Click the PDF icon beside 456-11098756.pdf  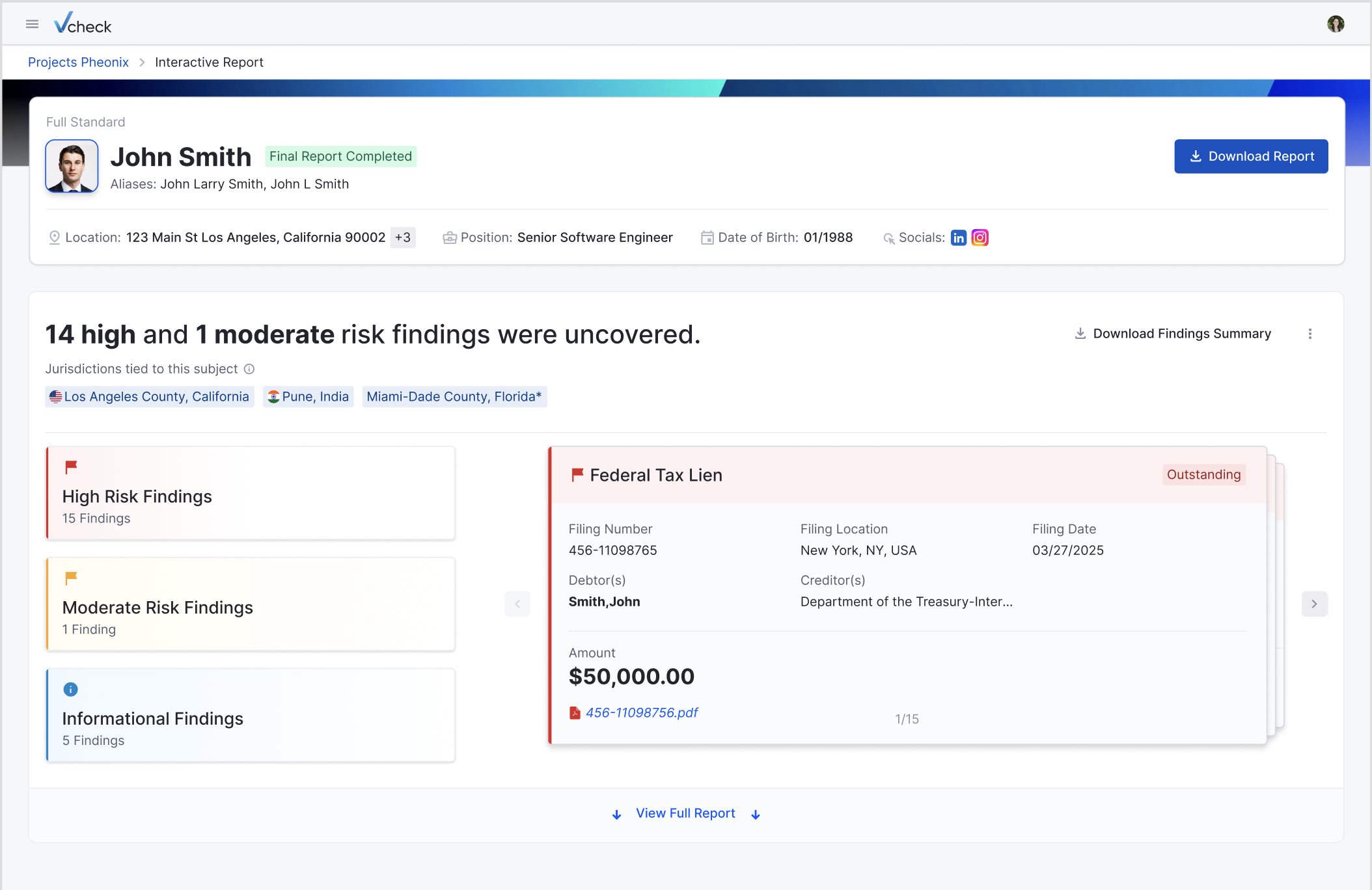(x=575, y=713)
